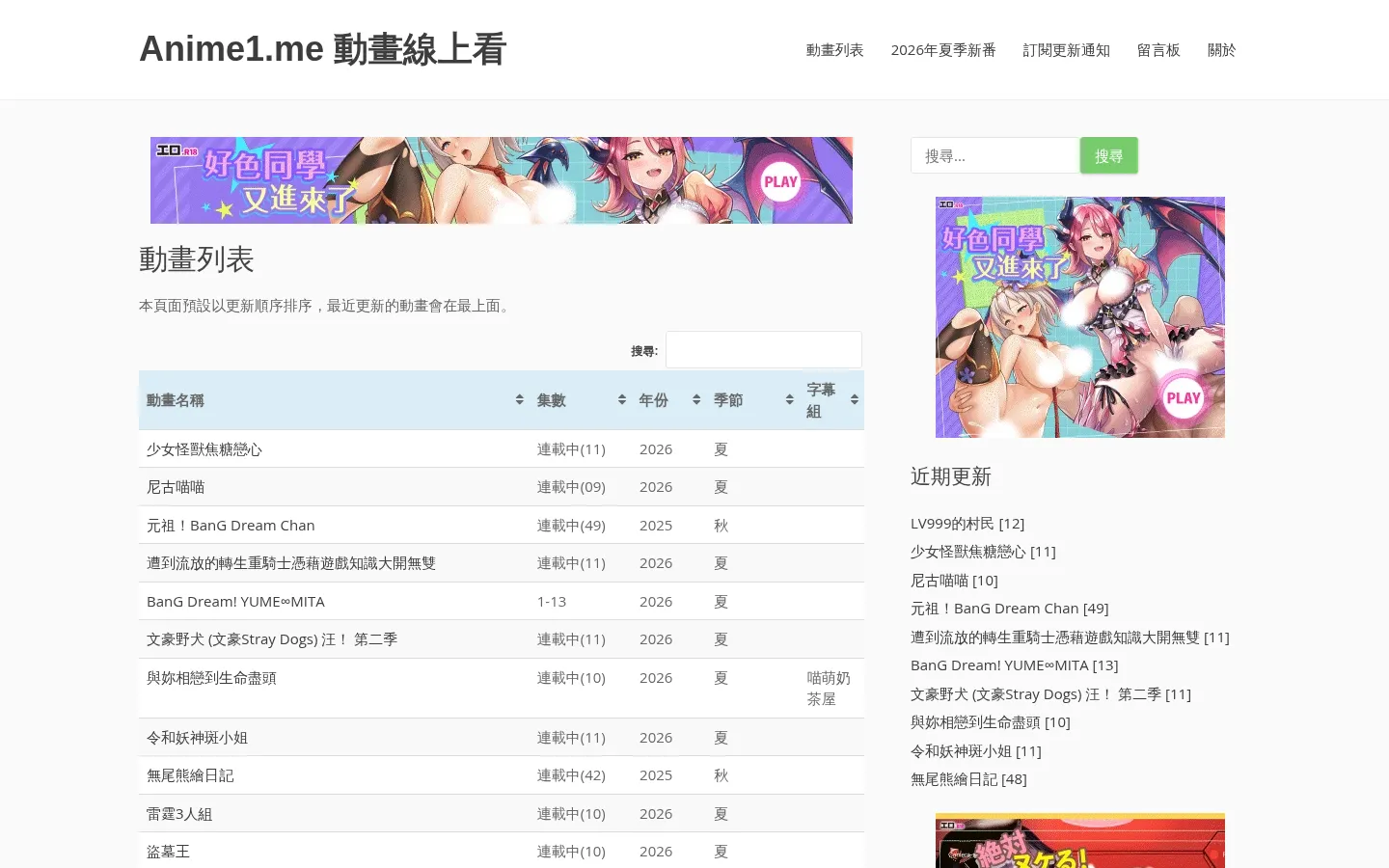Image resolution: width=1389 pixels, height=868 pixels.
Task: Open 元祖！BanG Dream Chan [49] in recent updates
Action: (1010, 609)
